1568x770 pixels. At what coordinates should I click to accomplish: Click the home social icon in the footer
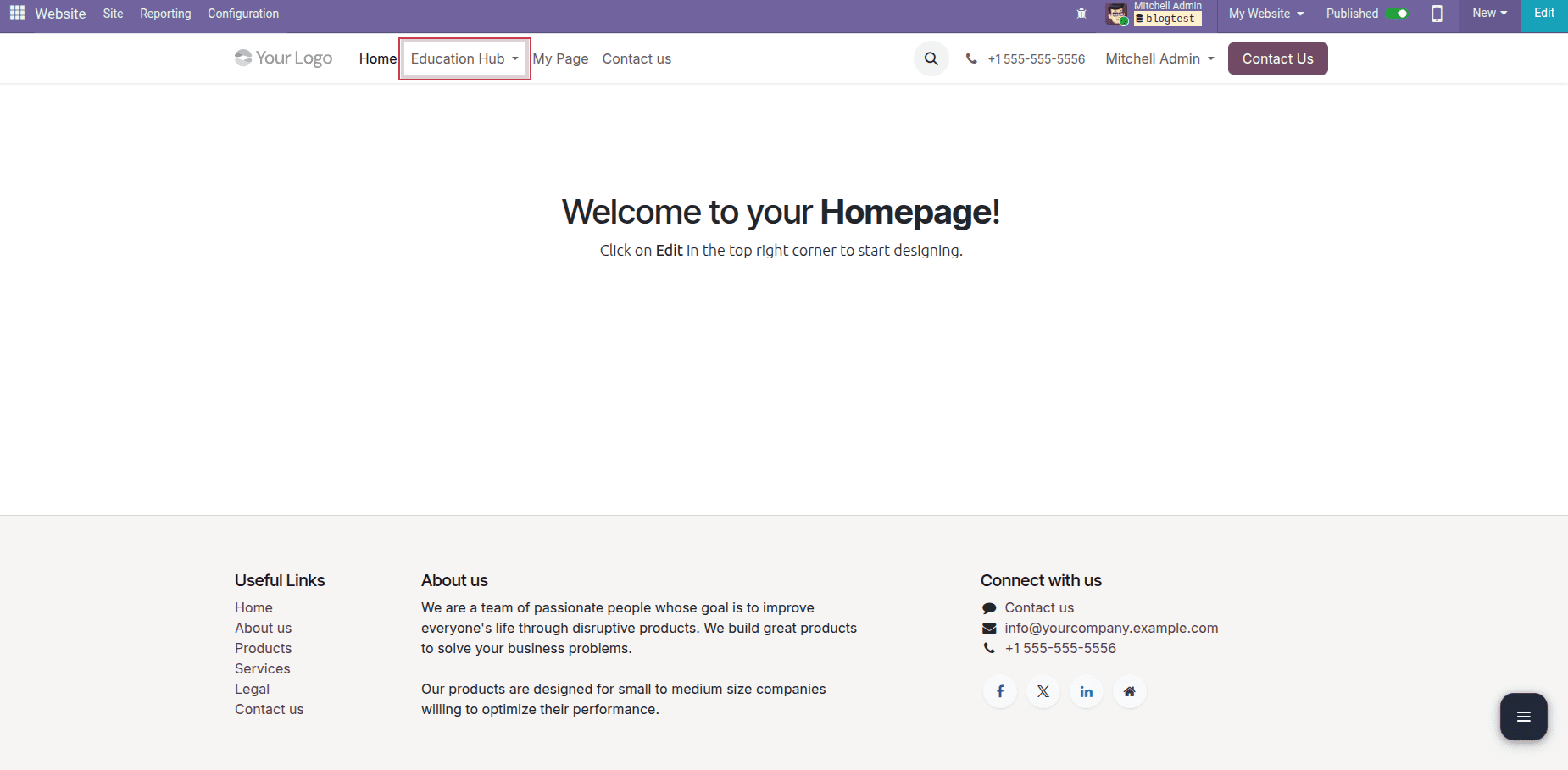(1130, 690)
